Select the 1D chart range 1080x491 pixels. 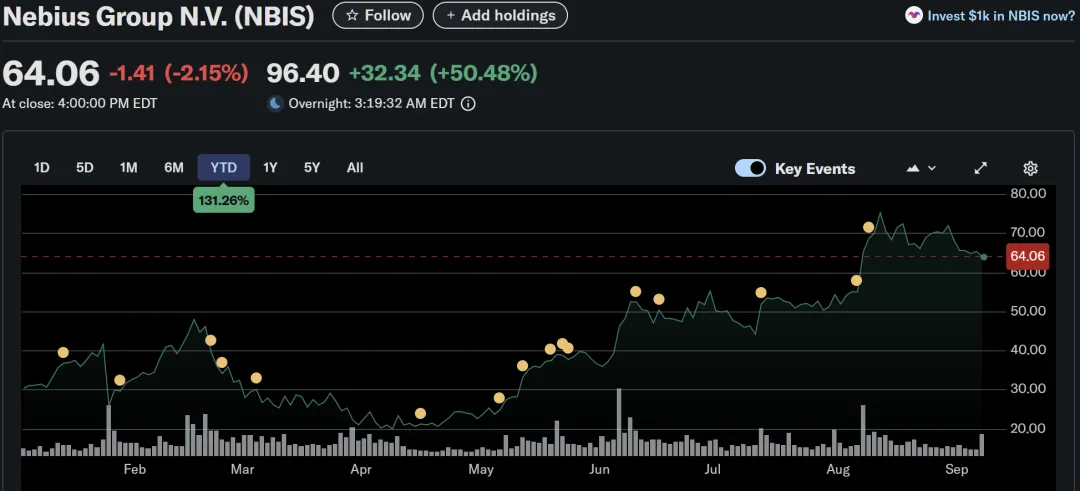point(42,167)
